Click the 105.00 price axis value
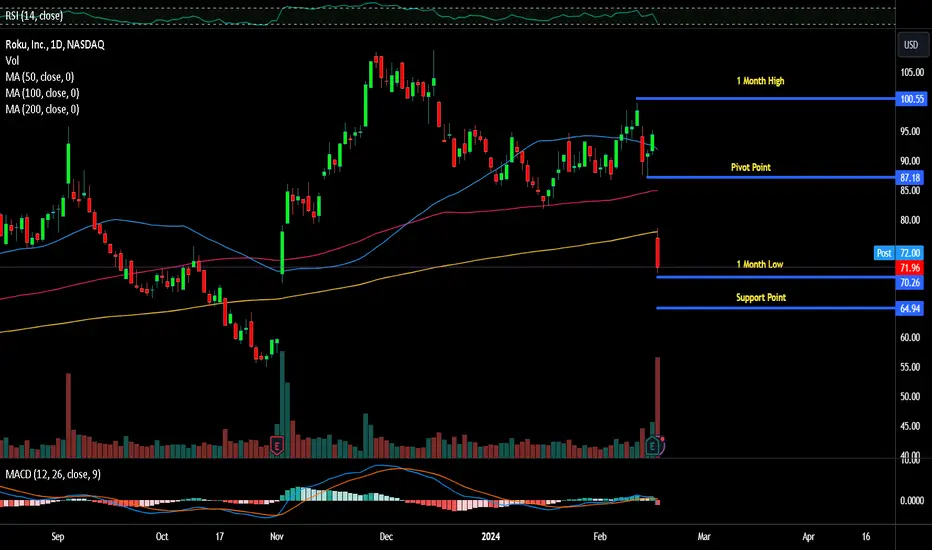The width and height of the screenshot is (932, 550). click(912, 73)
